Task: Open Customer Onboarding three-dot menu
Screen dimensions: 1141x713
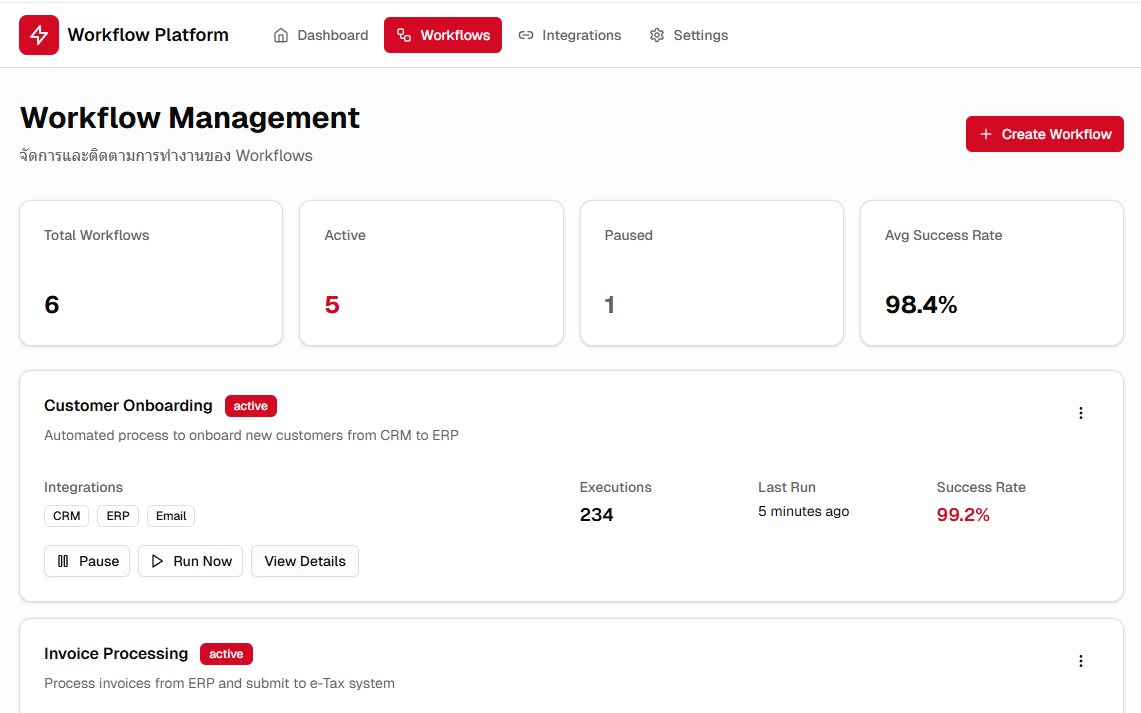Action: tap(1081, 413)
